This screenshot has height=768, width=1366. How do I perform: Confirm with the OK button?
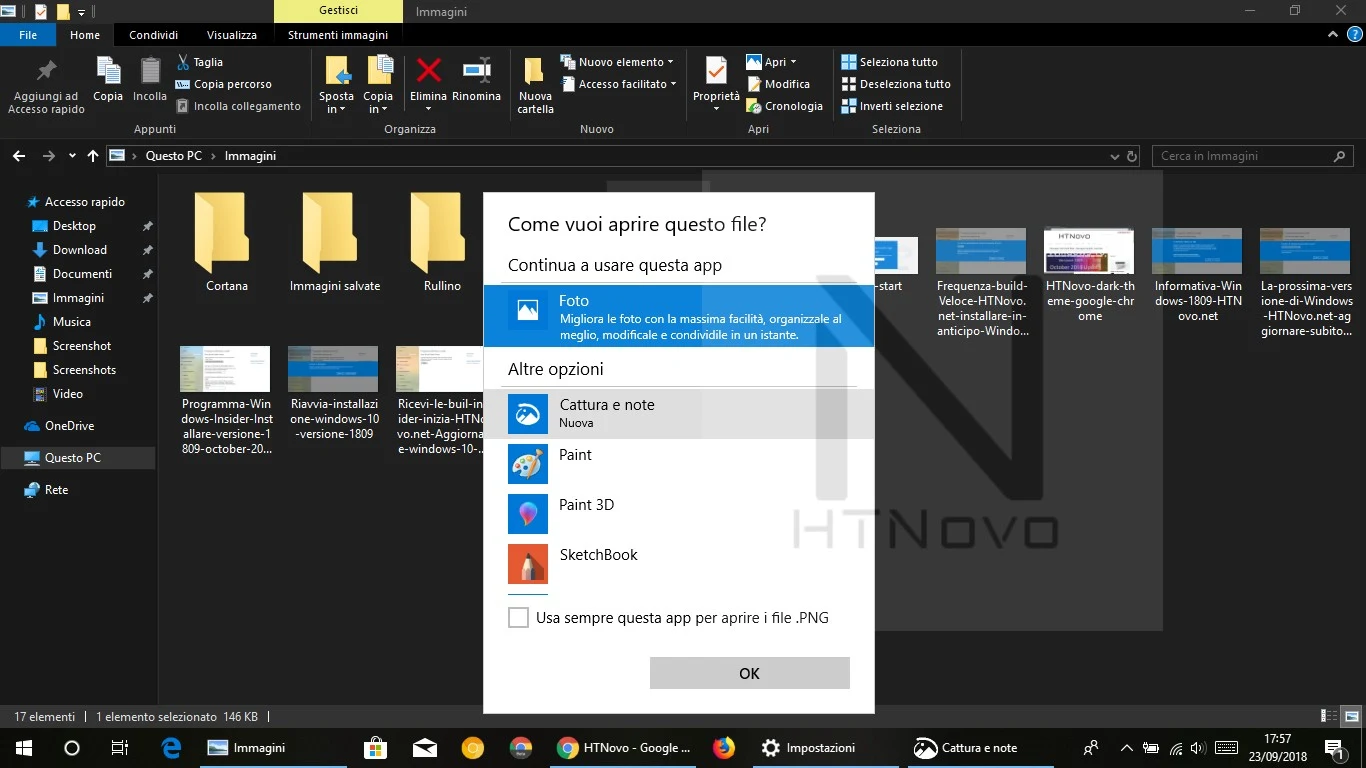point(749,673)
